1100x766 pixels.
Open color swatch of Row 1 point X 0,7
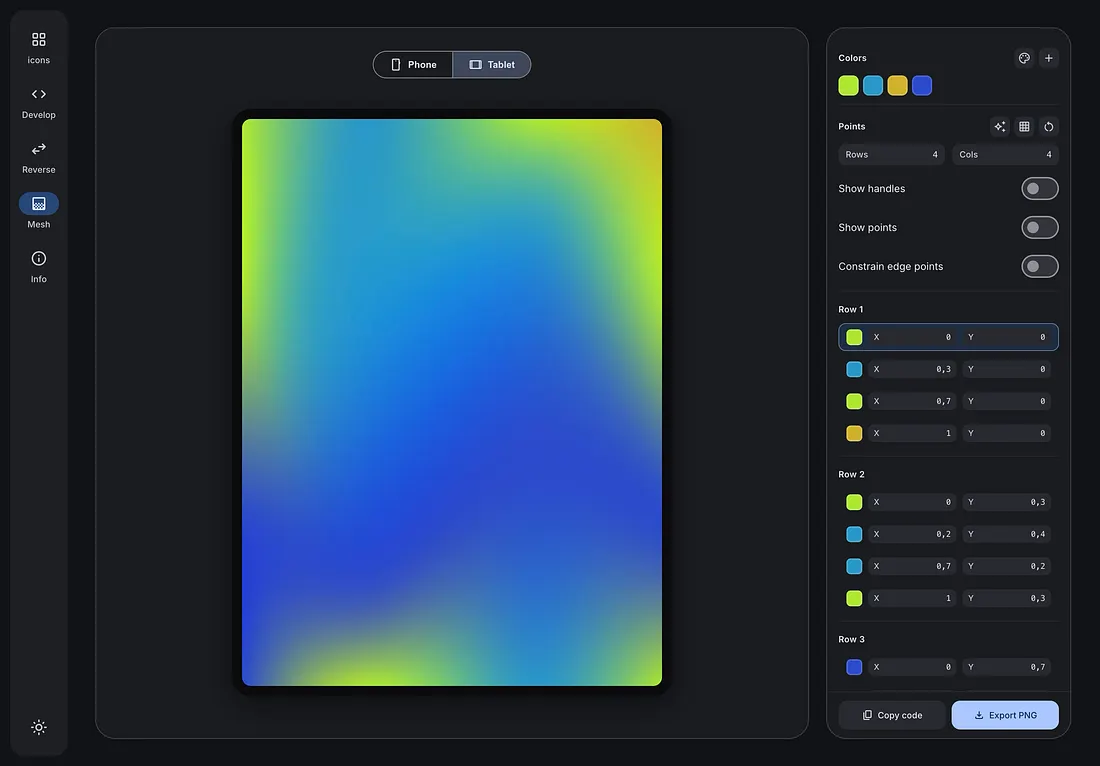click(x=854, y=401)
